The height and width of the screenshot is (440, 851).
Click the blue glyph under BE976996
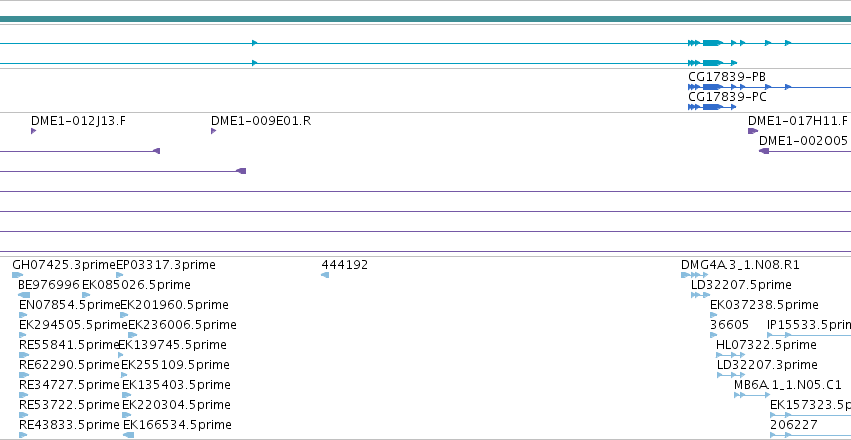tap(24, 295)
